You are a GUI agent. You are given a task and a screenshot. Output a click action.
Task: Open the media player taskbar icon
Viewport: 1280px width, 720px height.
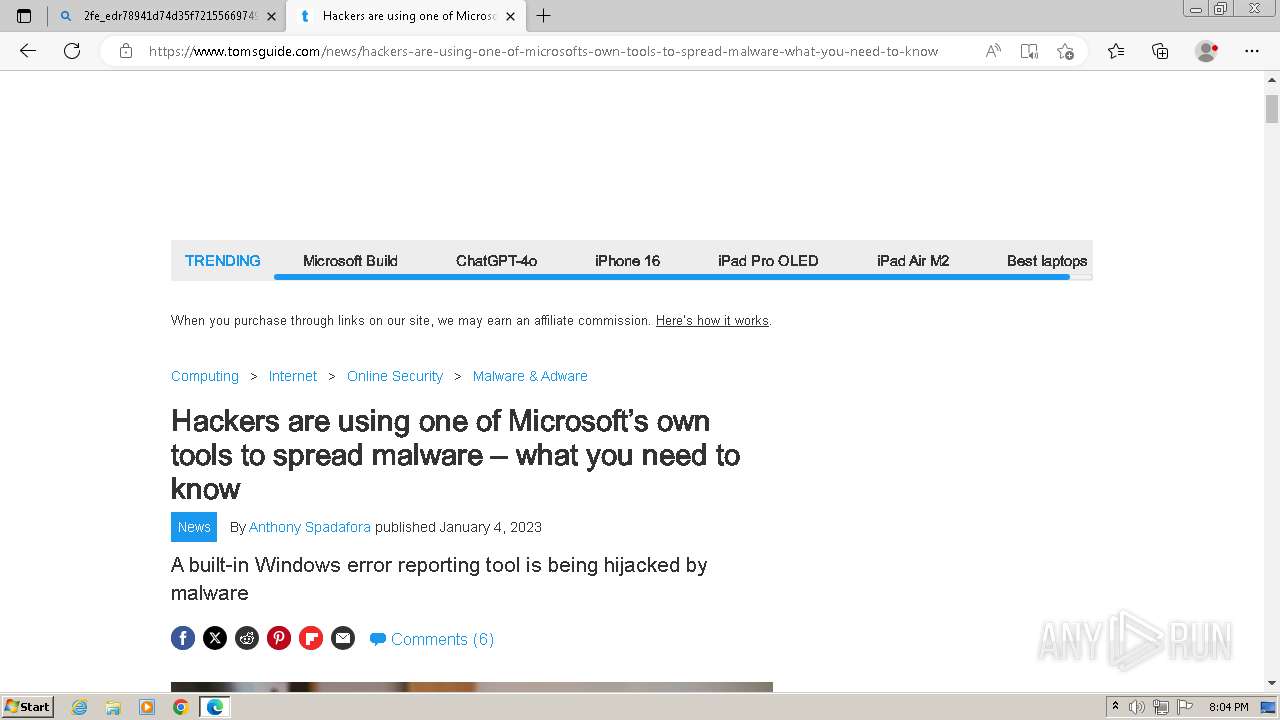click(147, 707)
